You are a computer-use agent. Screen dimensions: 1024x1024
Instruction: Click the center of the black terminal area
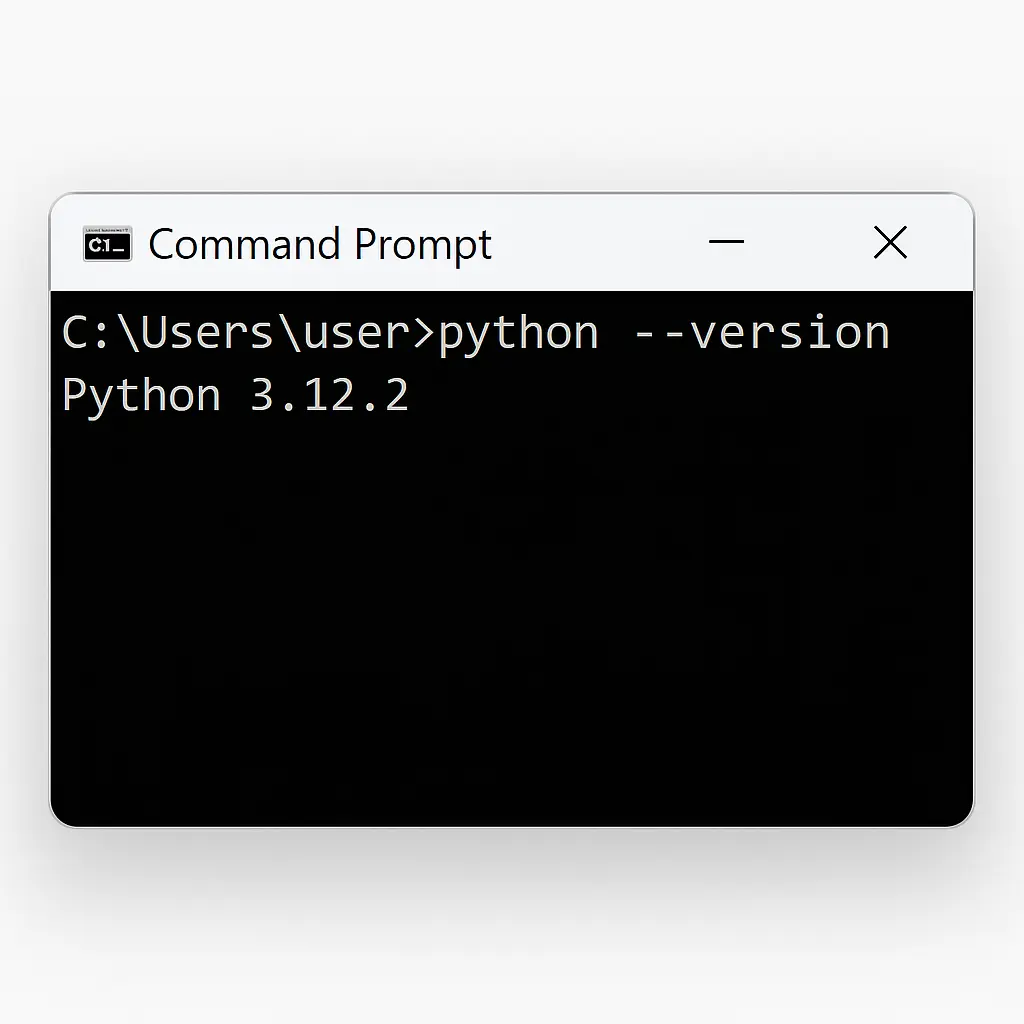(511, 558)
